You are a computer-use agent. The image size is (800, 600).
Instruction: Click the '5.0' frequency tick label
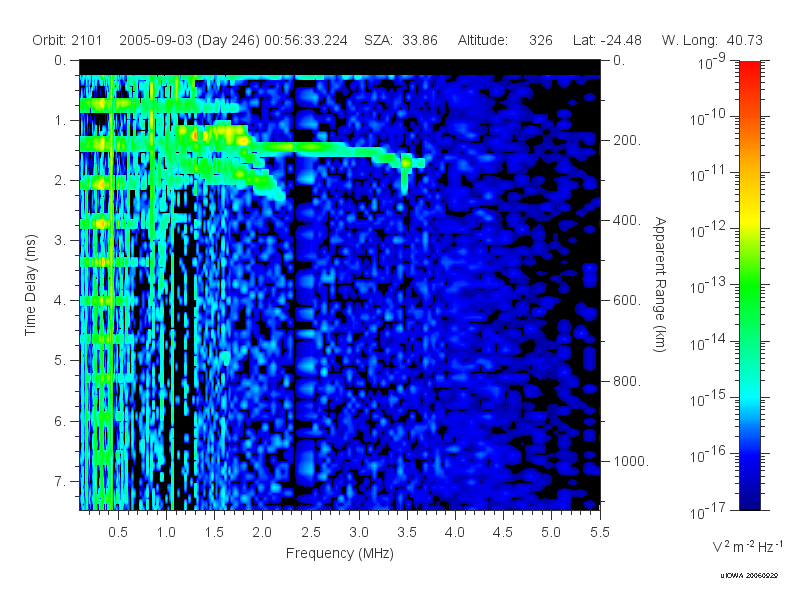coord(551,532)
